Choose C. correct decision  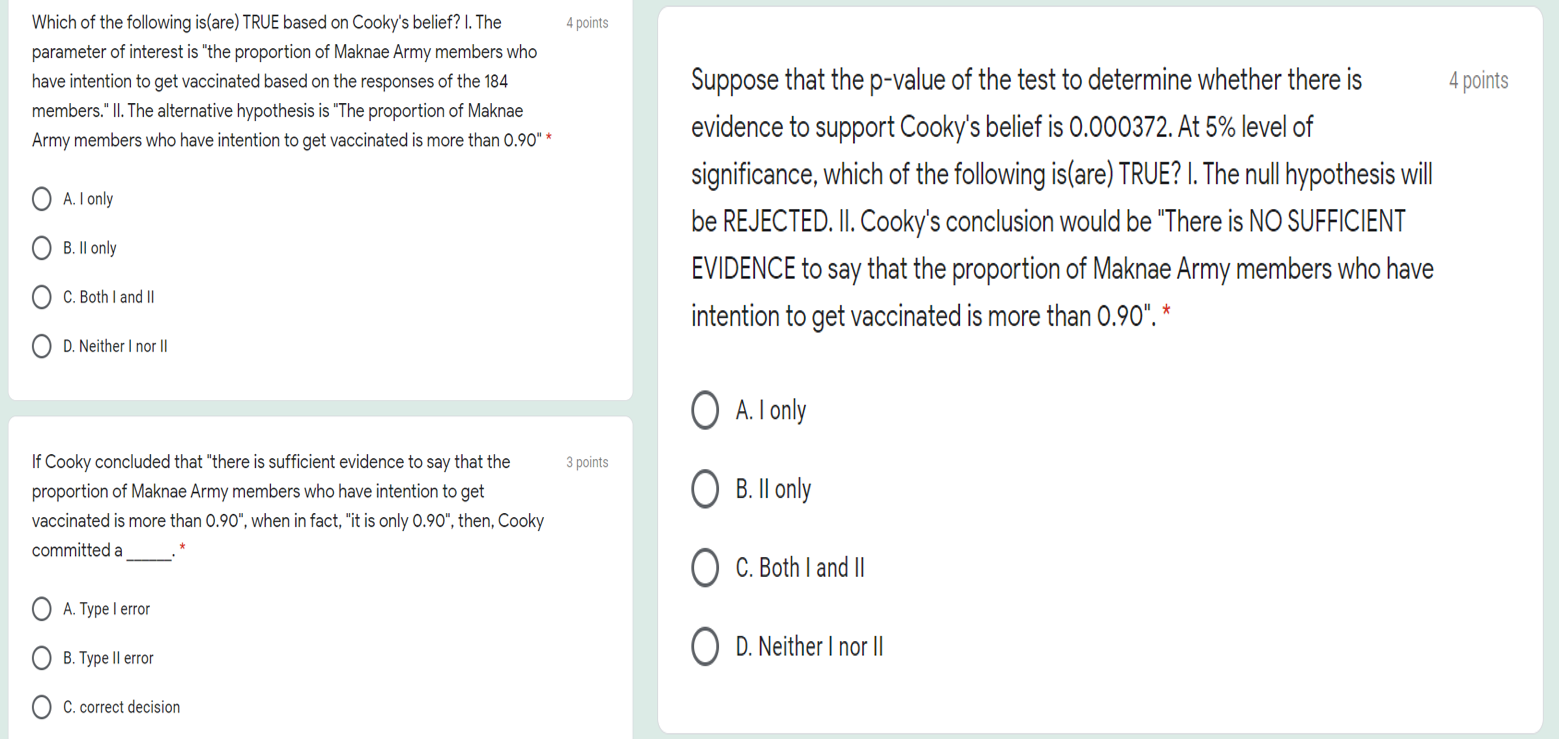[41, 707]
